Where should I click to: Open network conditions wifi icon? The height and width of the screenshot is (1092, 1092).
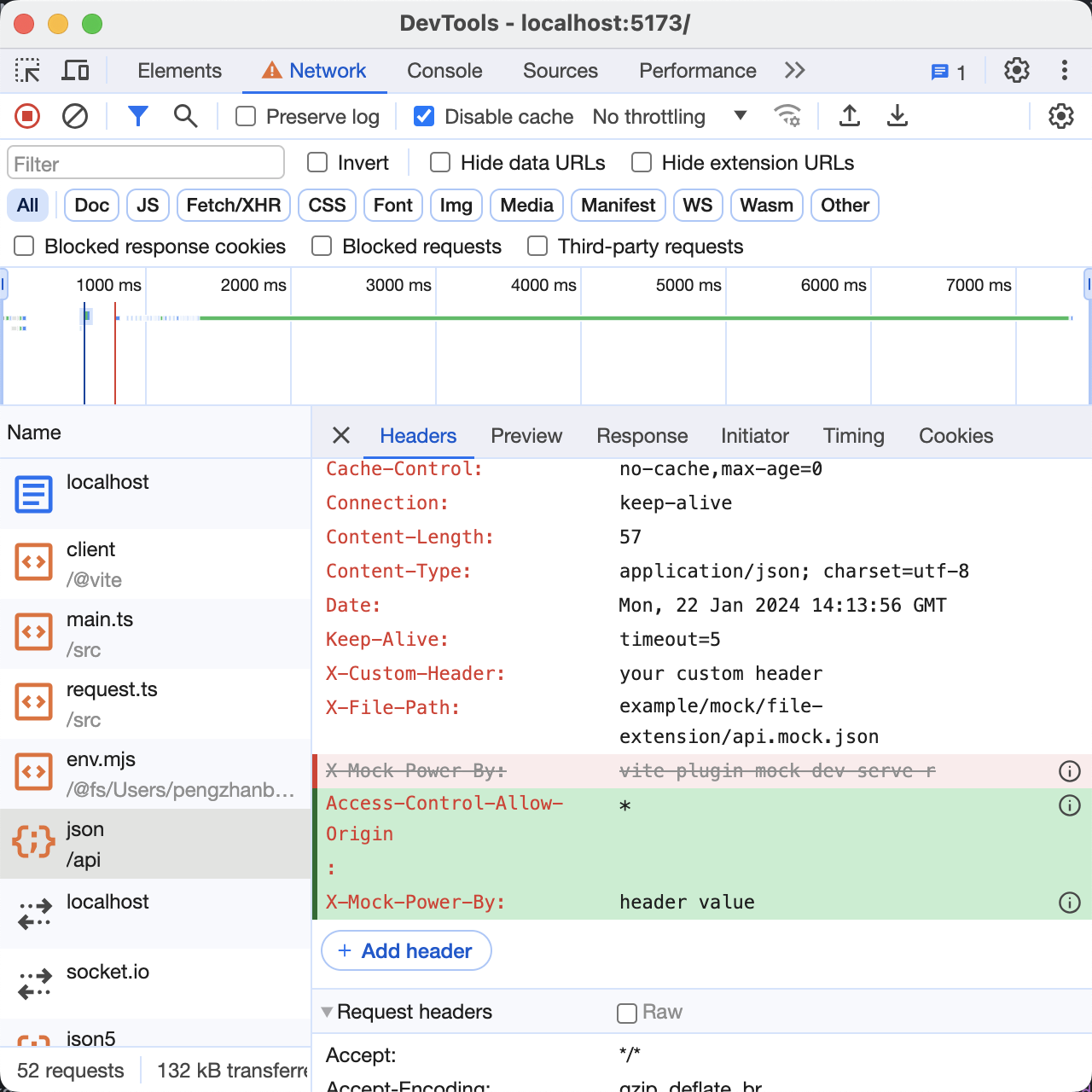(x=787, y=116)
